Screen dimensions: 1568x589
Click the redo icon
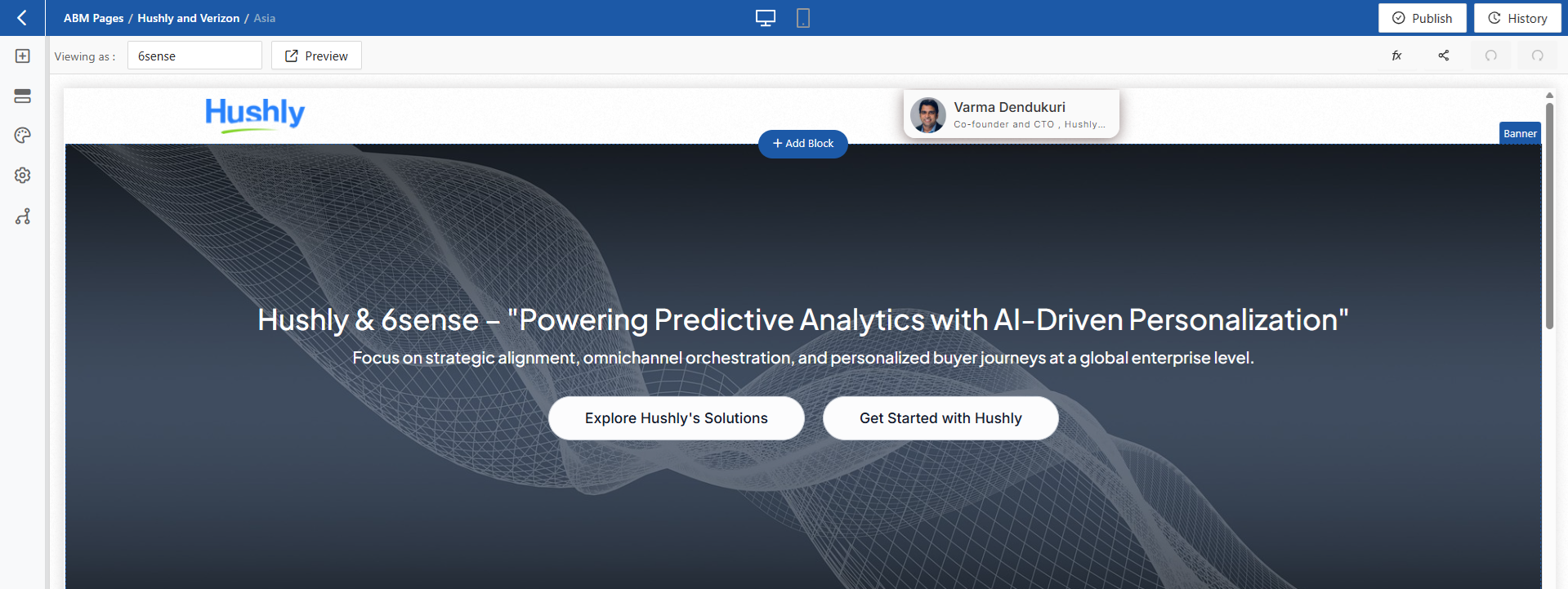coord(1538,56)
